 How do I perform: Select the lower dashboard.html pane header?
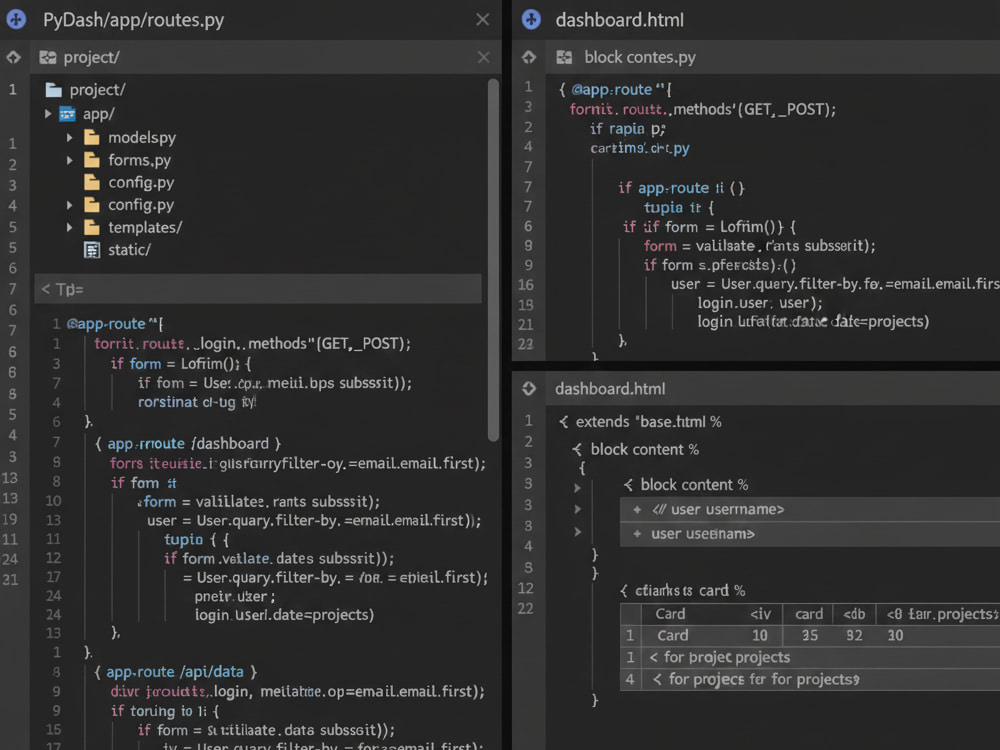610,388
